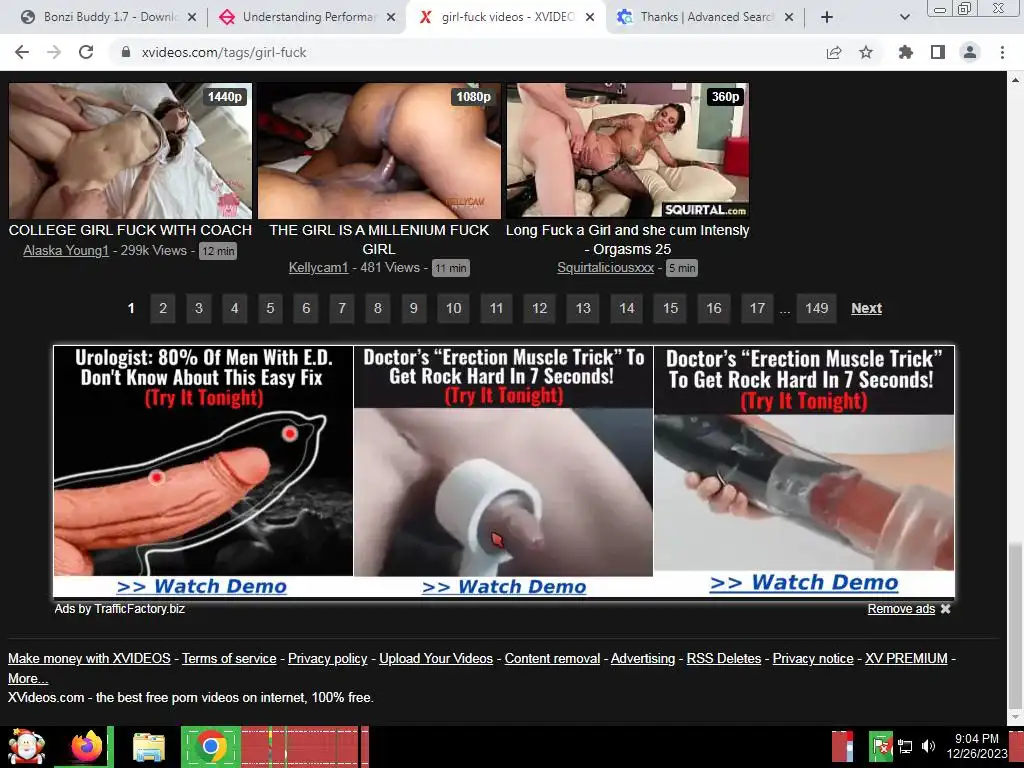Open uploader Squirtaliciousxxx link

pyautogui.click(x=605, y=268)
